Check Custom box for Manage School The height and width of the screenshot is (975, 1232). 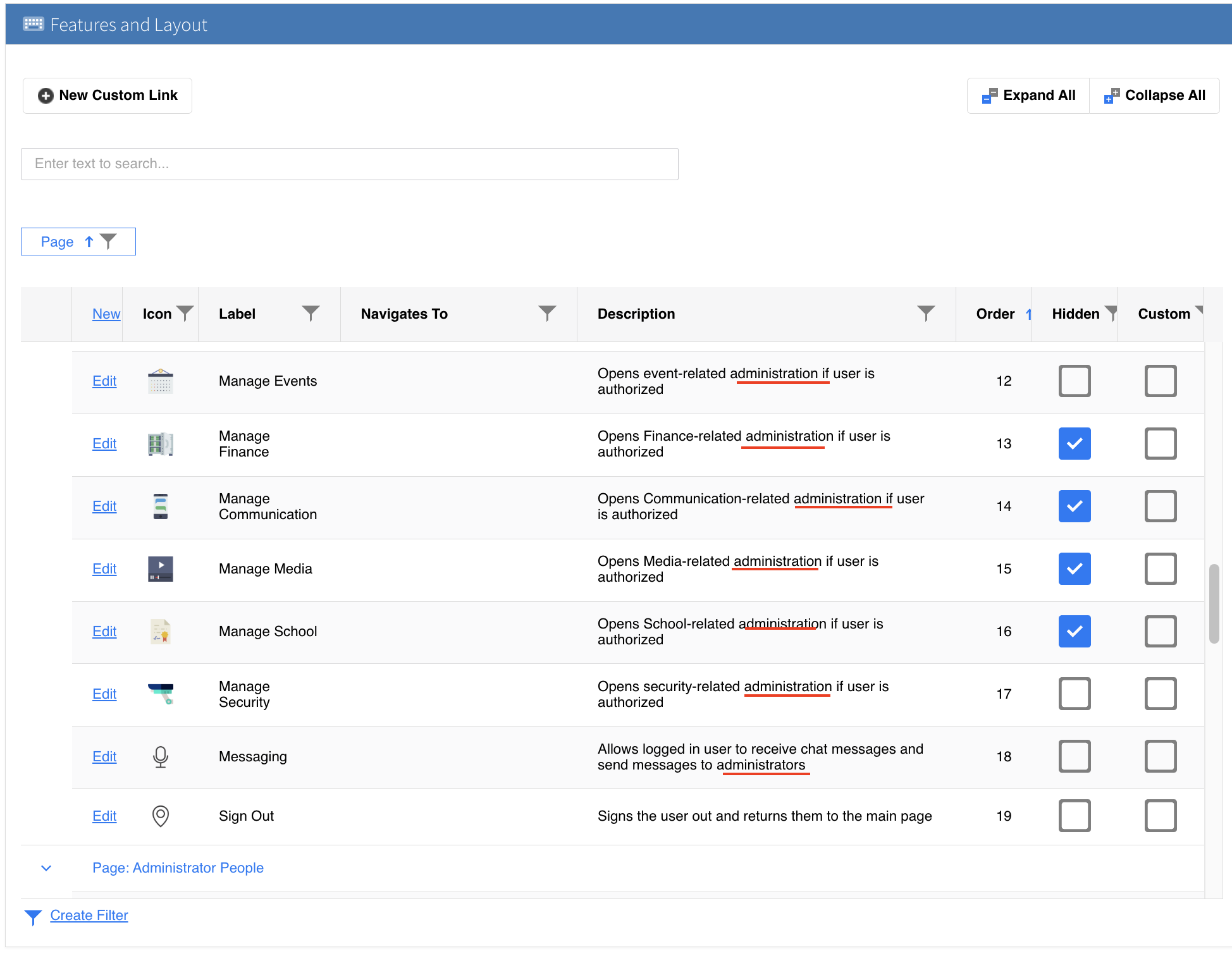pos(1161,632)
